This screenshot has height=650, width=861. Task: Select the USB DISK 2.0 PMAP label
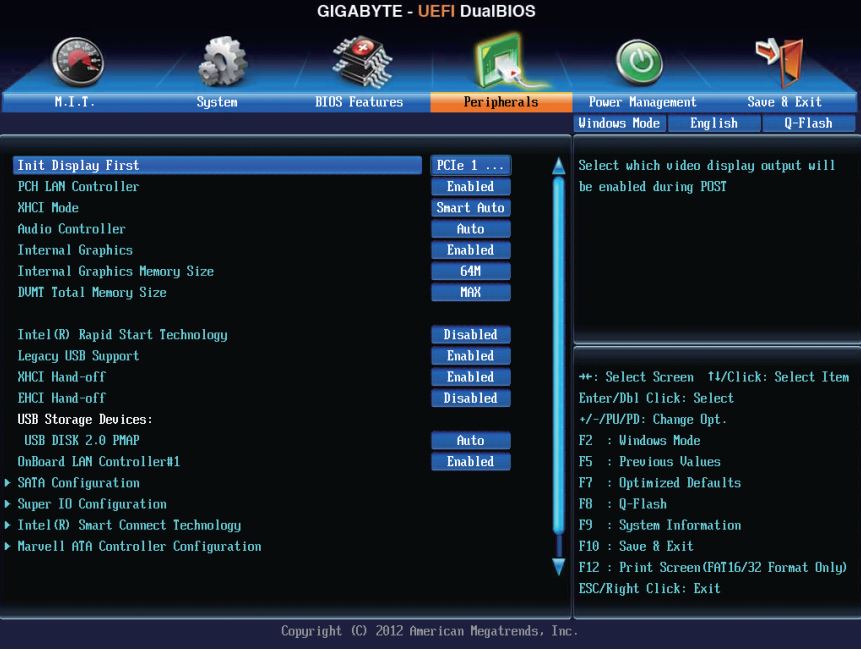tap(82, 440)
